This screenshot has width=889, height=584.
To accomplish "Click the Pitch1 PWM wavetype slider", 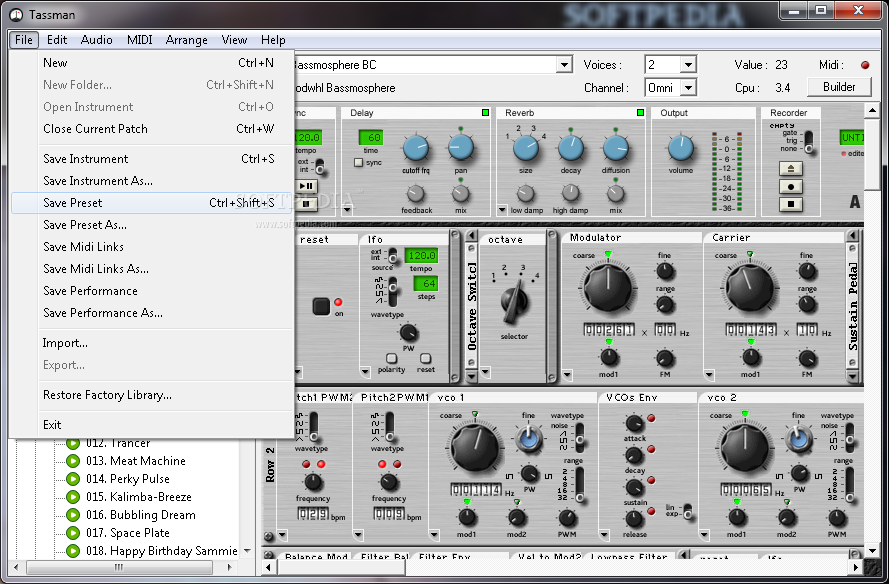I will [314, 427].
